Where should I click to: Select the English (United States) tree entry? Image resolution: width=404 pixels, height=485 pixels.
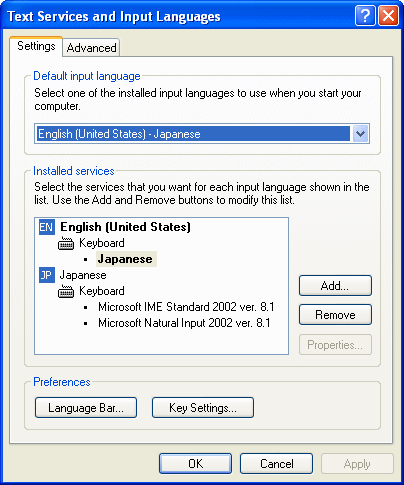tap(125, 227)
